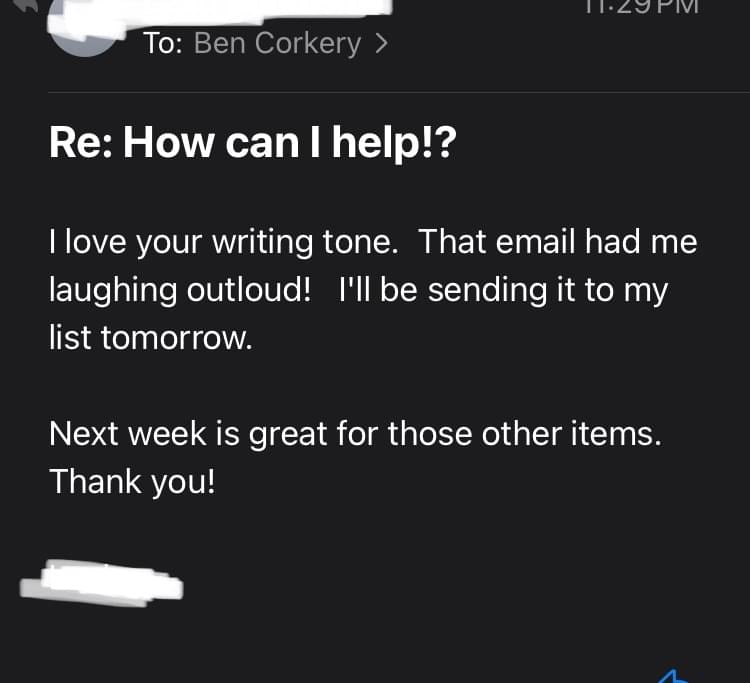
Task: Tap the divider line below the header
Action: click(399, 92)
